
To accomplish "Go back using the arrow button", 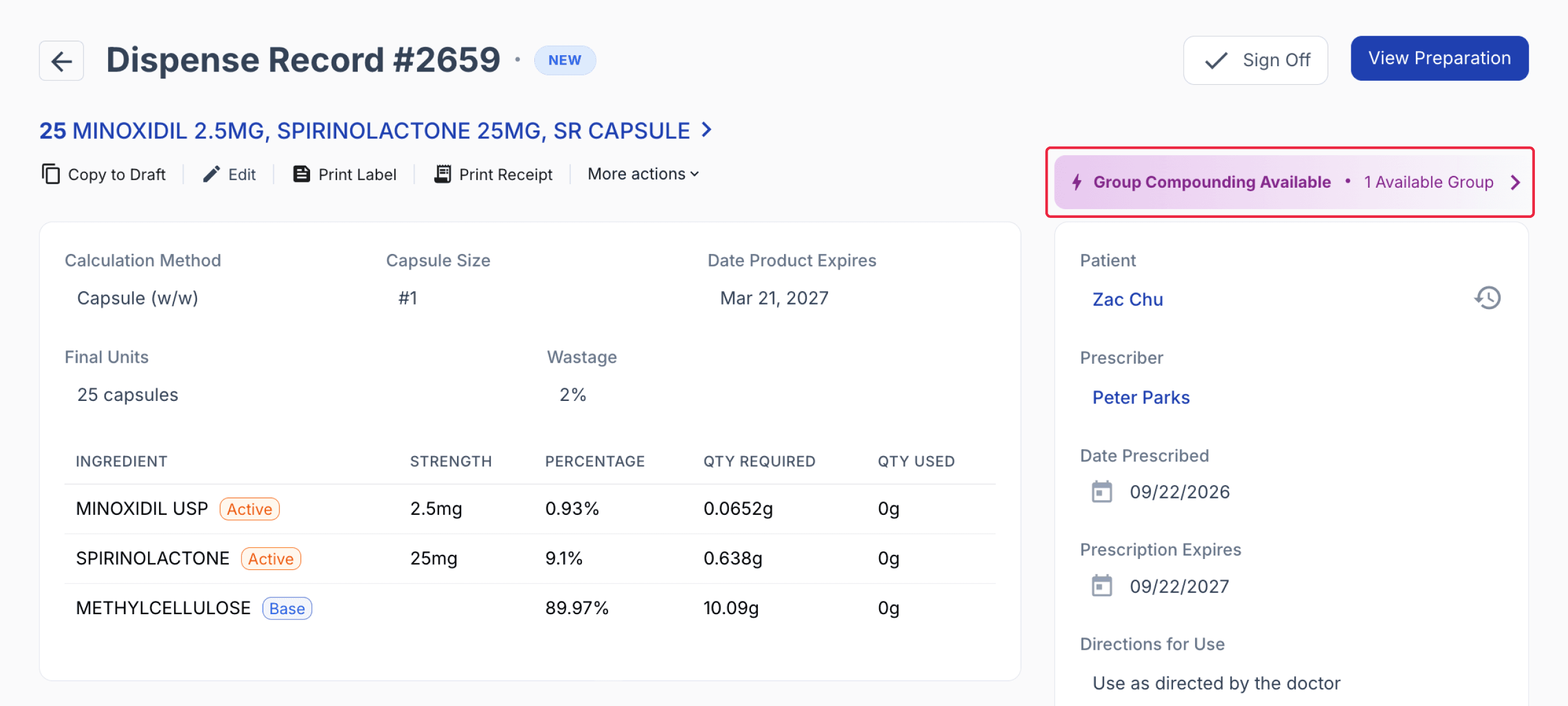I will pos(62,61).
